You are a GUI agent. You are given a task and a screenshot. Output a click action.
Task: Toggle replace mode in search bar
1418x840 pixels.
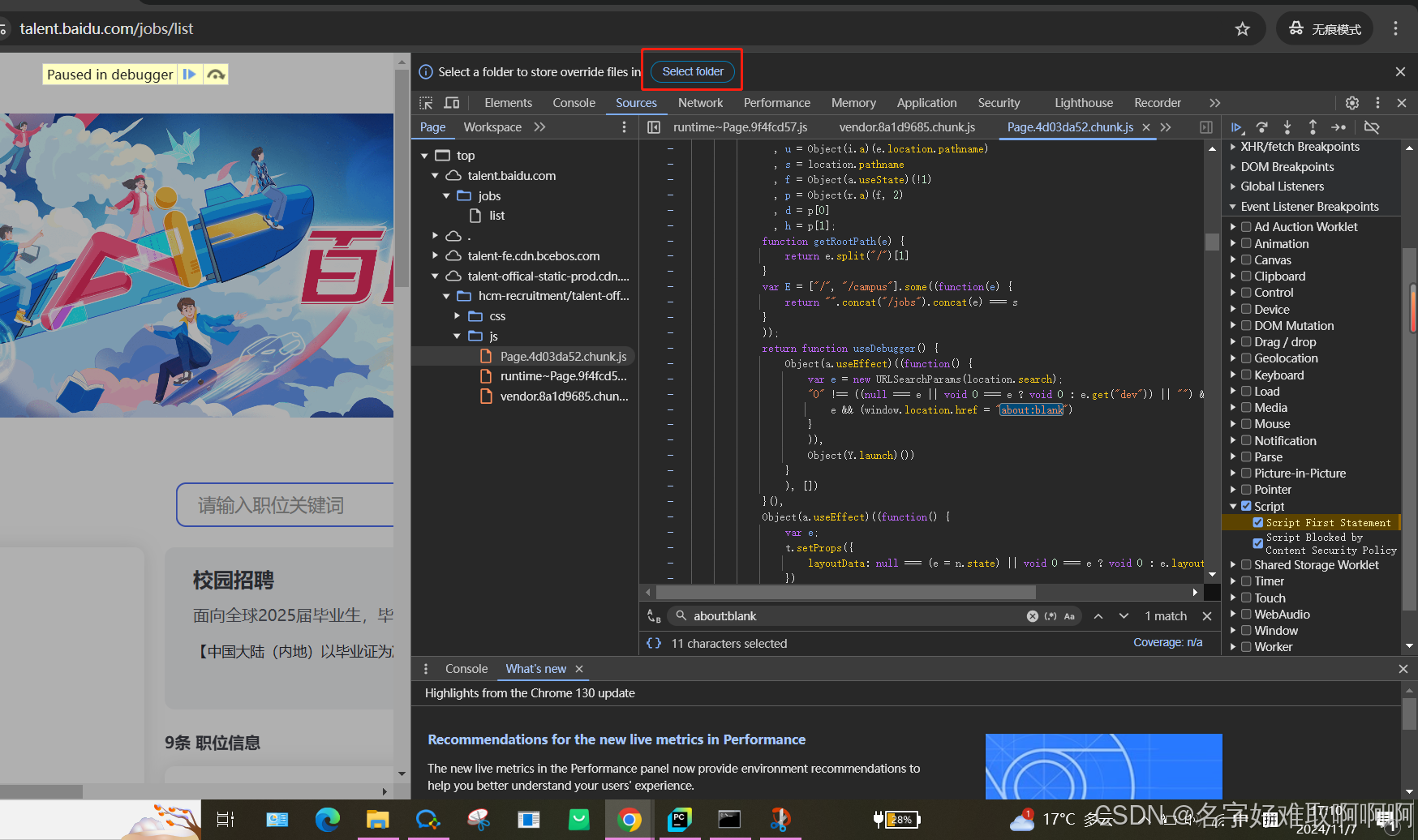[654, 616]
